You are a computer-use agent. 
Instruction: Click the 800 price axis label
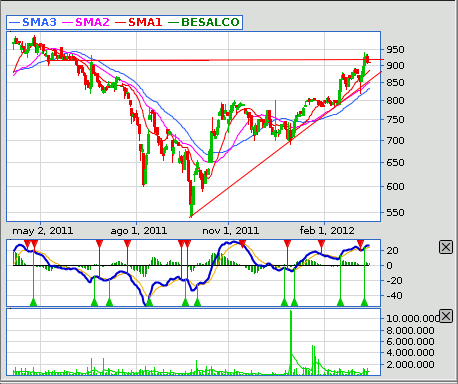395,100
